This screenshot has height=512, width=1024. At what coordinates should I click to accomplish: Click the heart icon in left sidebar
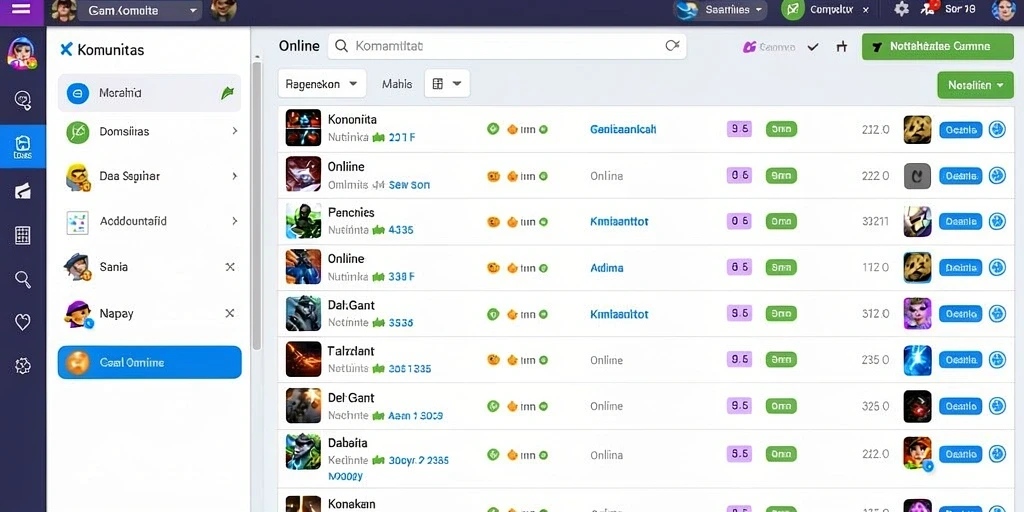[x=23, y=321]
